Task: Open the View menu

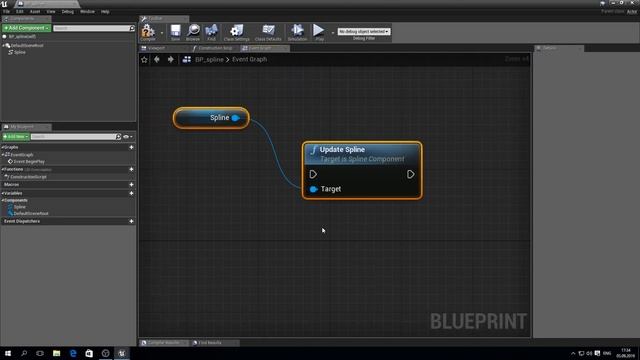Action: click(x=51, y=11)
